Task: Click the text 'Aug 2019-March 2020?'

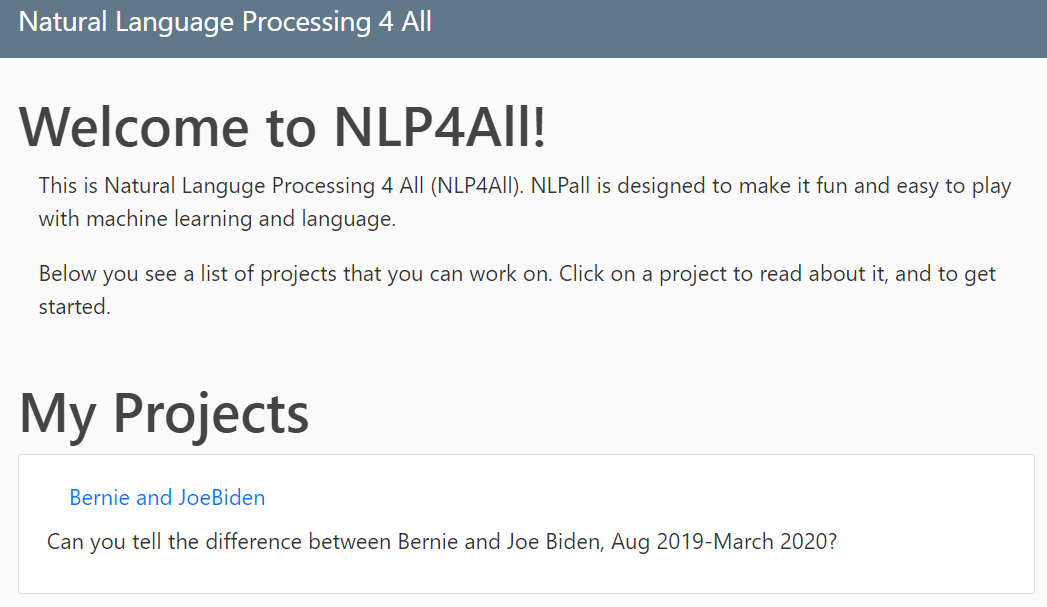Action: tap(724, 542)
